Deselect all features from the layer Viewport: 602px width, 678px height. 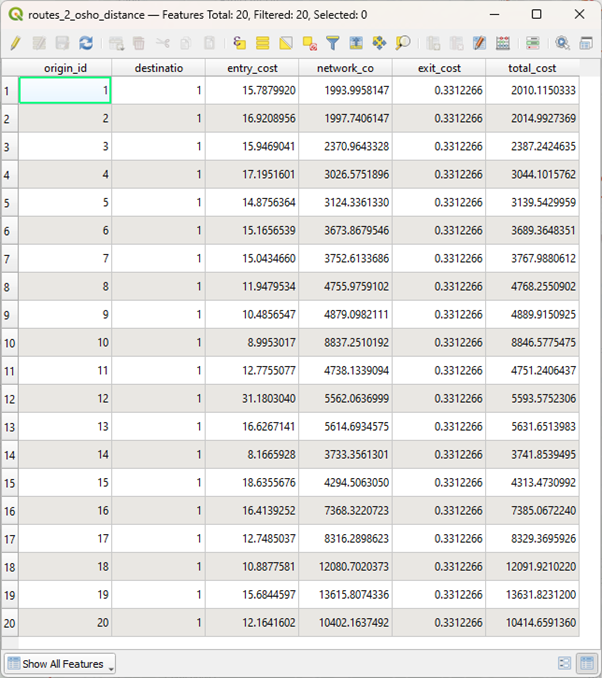click(x=309, y=43)
